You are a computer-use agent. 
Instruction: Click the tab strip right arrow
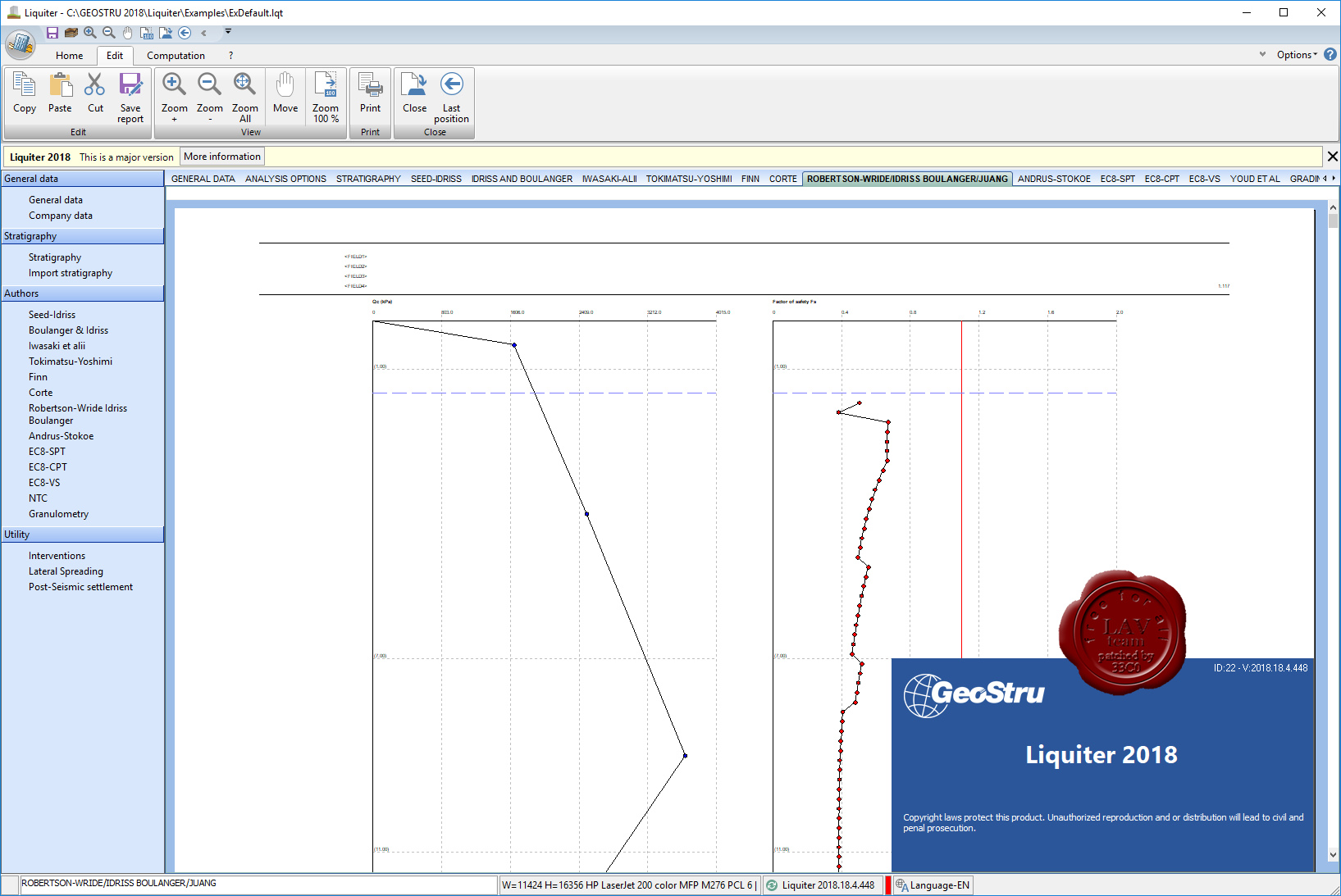click(x=1334, y=179)
